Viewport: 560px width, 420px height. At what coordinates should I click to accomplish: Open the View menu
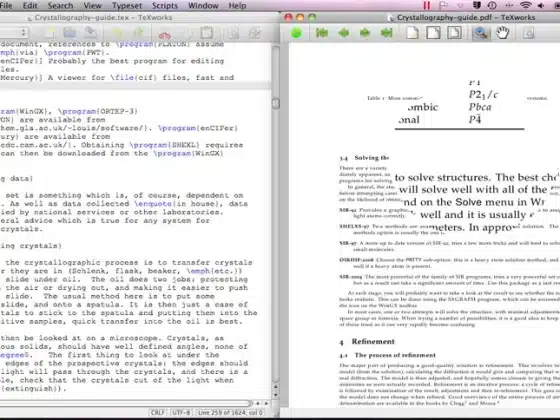pyautogui.click(x=92, y=6)
